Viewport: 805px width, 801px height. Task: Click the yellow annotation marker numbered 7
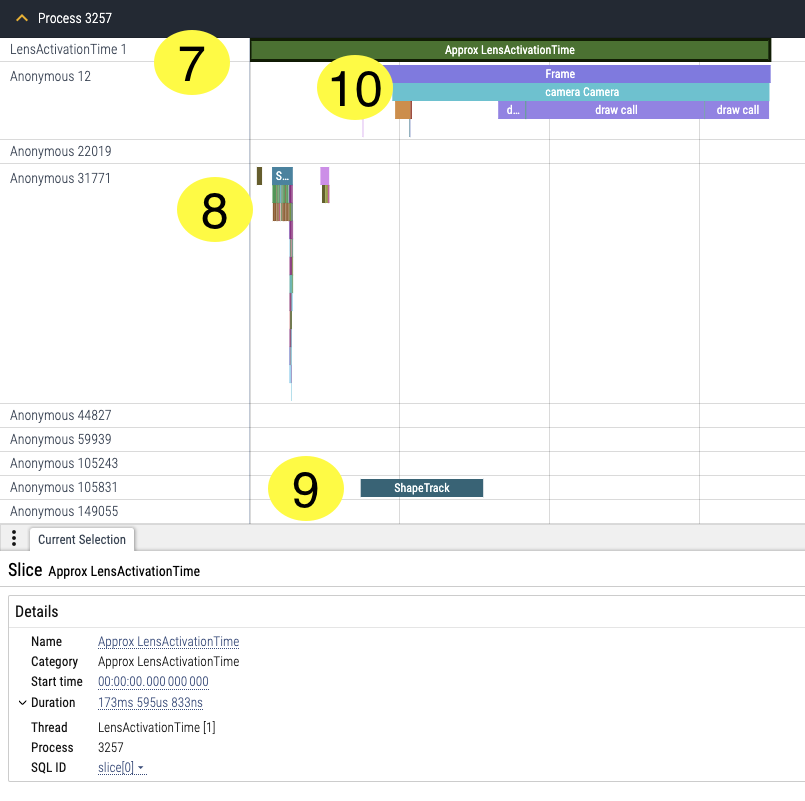point(192,63)
